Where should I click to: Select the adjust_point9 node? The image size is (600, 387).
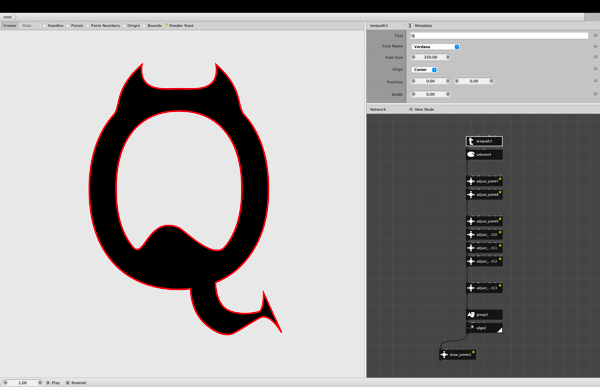point(484,221)
